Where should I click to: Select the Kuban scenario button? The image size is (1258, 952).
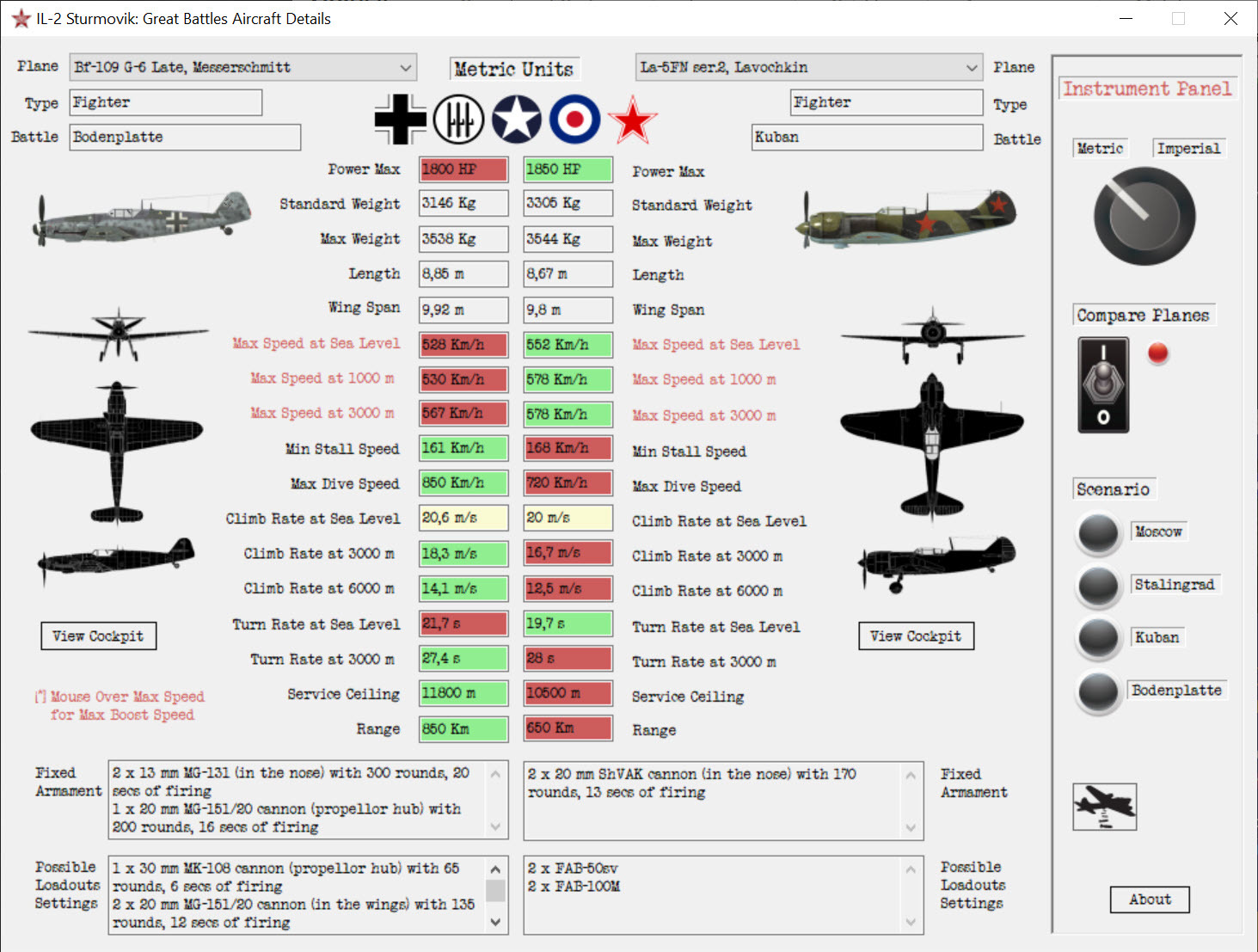tap(1098, 638)
